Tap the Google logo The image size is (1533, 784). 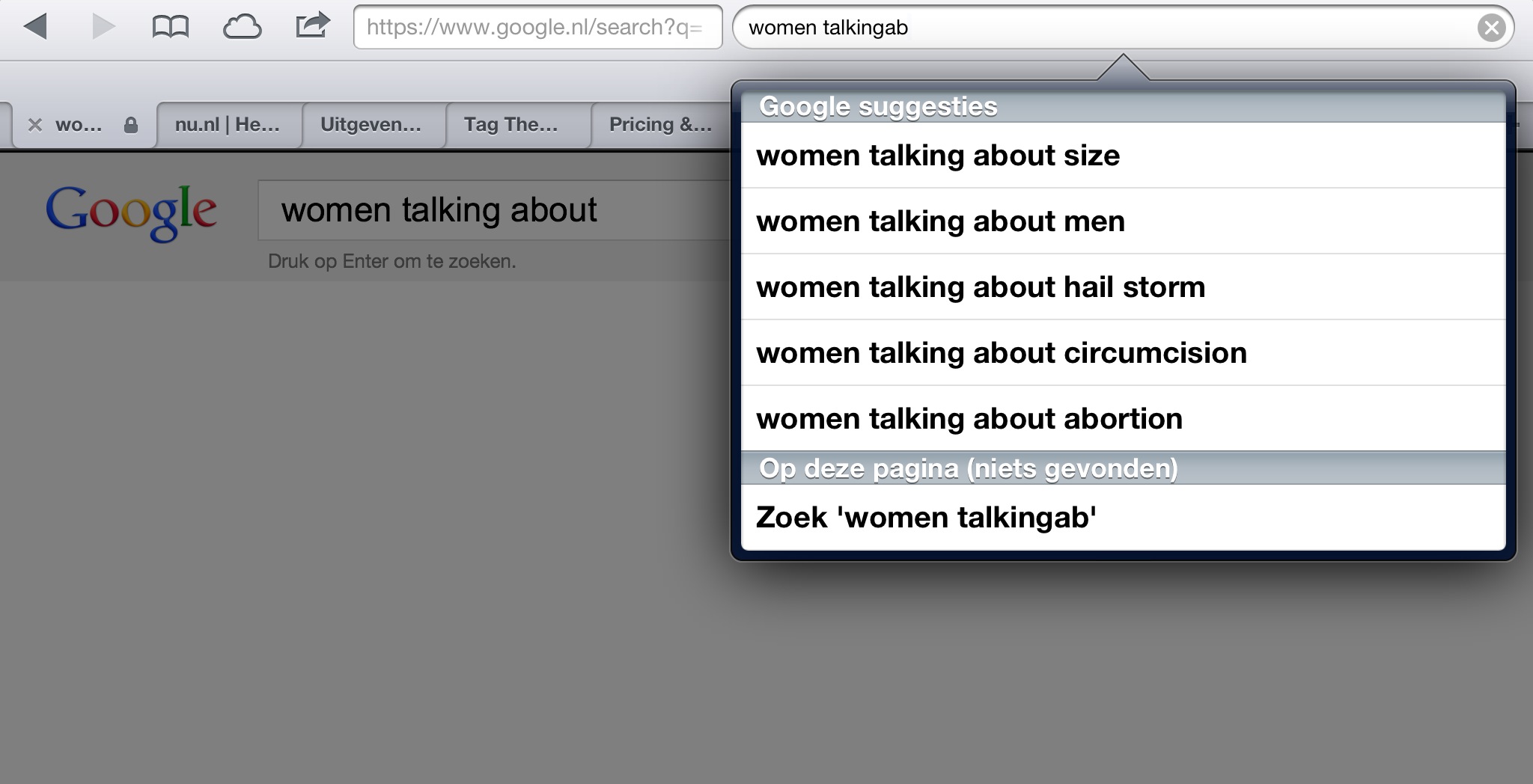pos(131,212)
